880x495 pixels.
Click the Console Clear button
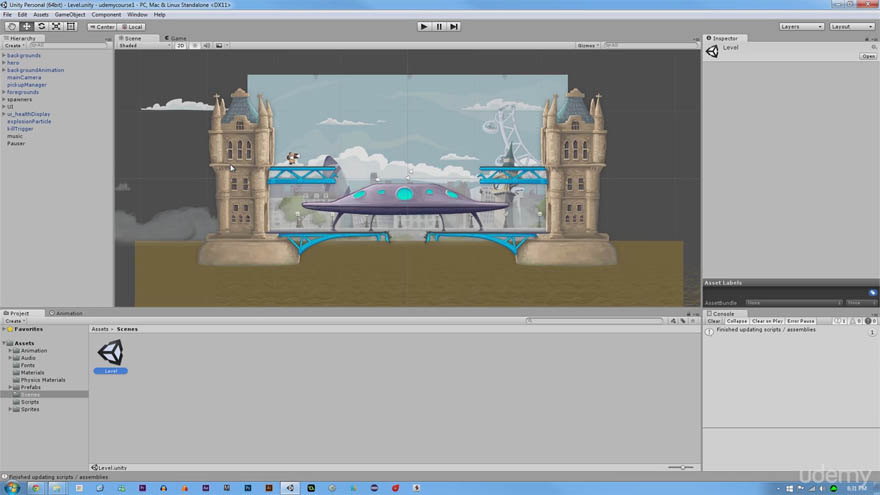pyautogui.click(x=713, y=321)
